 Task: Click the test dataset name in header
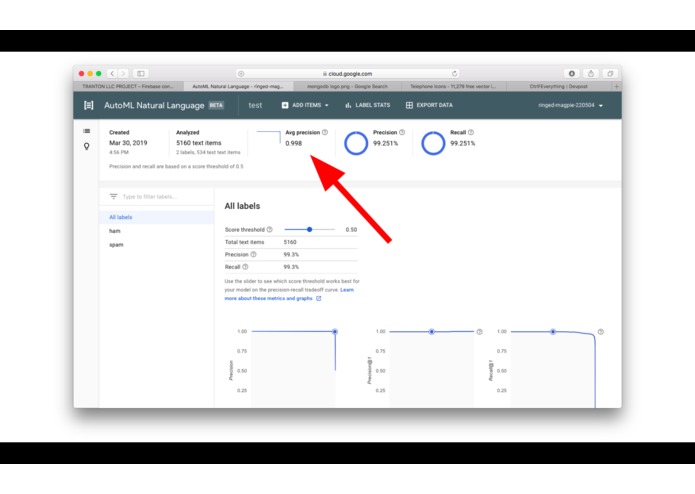pyautogui.click(x=255, y=105)
